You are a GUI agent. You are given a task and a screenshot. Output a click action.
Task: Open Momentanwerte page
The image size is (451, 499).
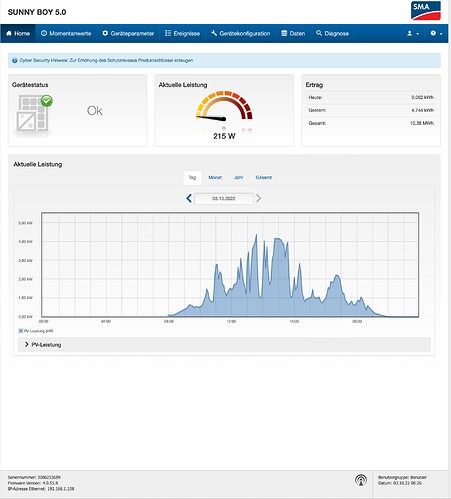point(66,33)
